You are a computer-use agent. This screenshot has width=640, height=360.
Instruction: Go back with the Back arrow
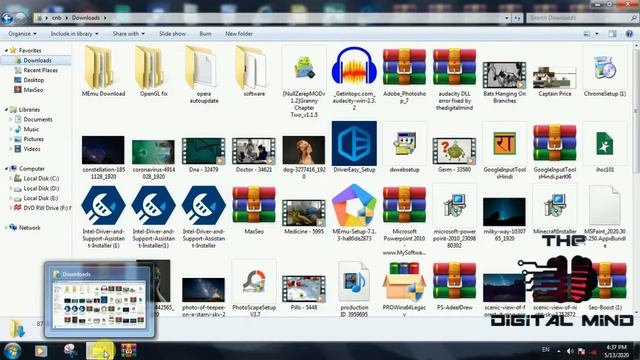click(7, 18)
